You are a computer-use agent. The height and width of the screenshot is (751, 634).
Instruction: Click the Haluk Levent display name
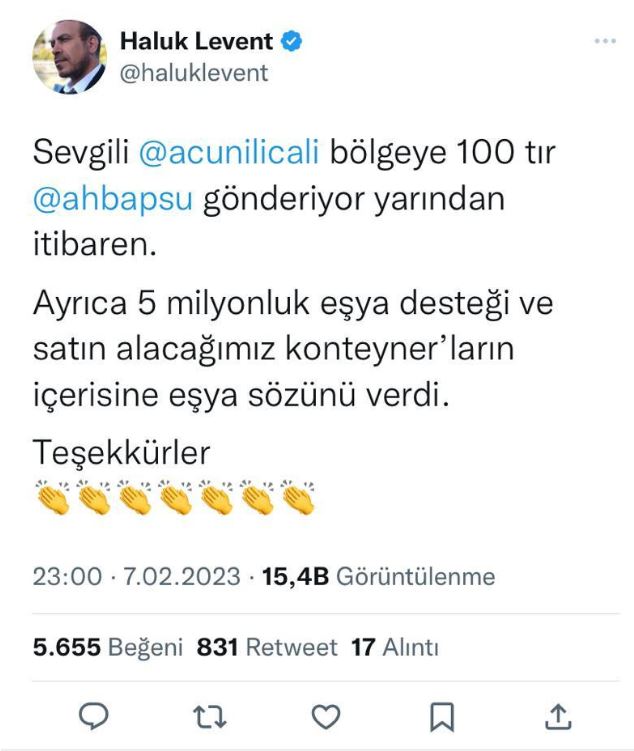(x=196, y=41)
